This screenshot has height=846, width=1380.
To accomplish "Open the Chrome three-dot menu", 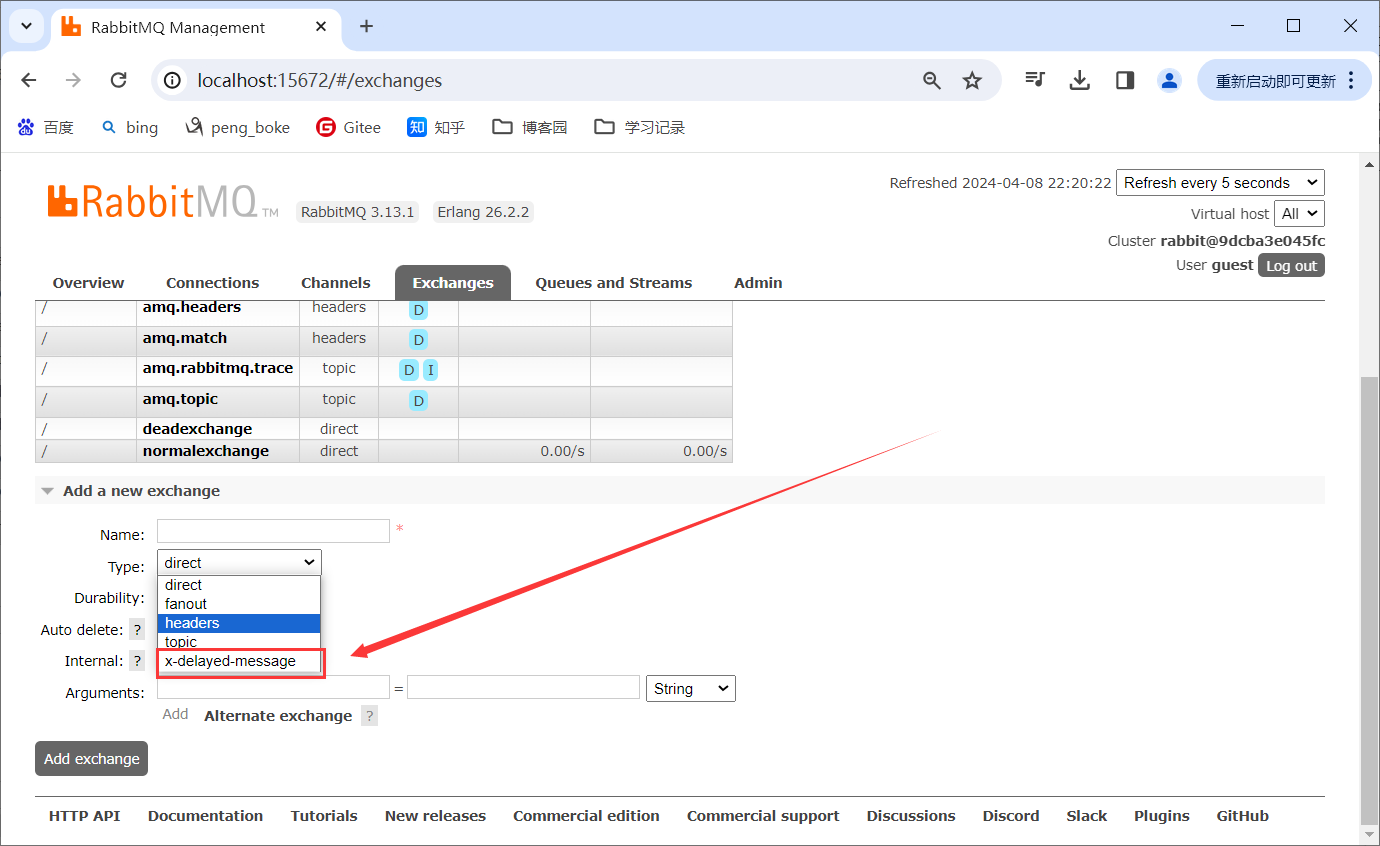I will (1352, 80).
